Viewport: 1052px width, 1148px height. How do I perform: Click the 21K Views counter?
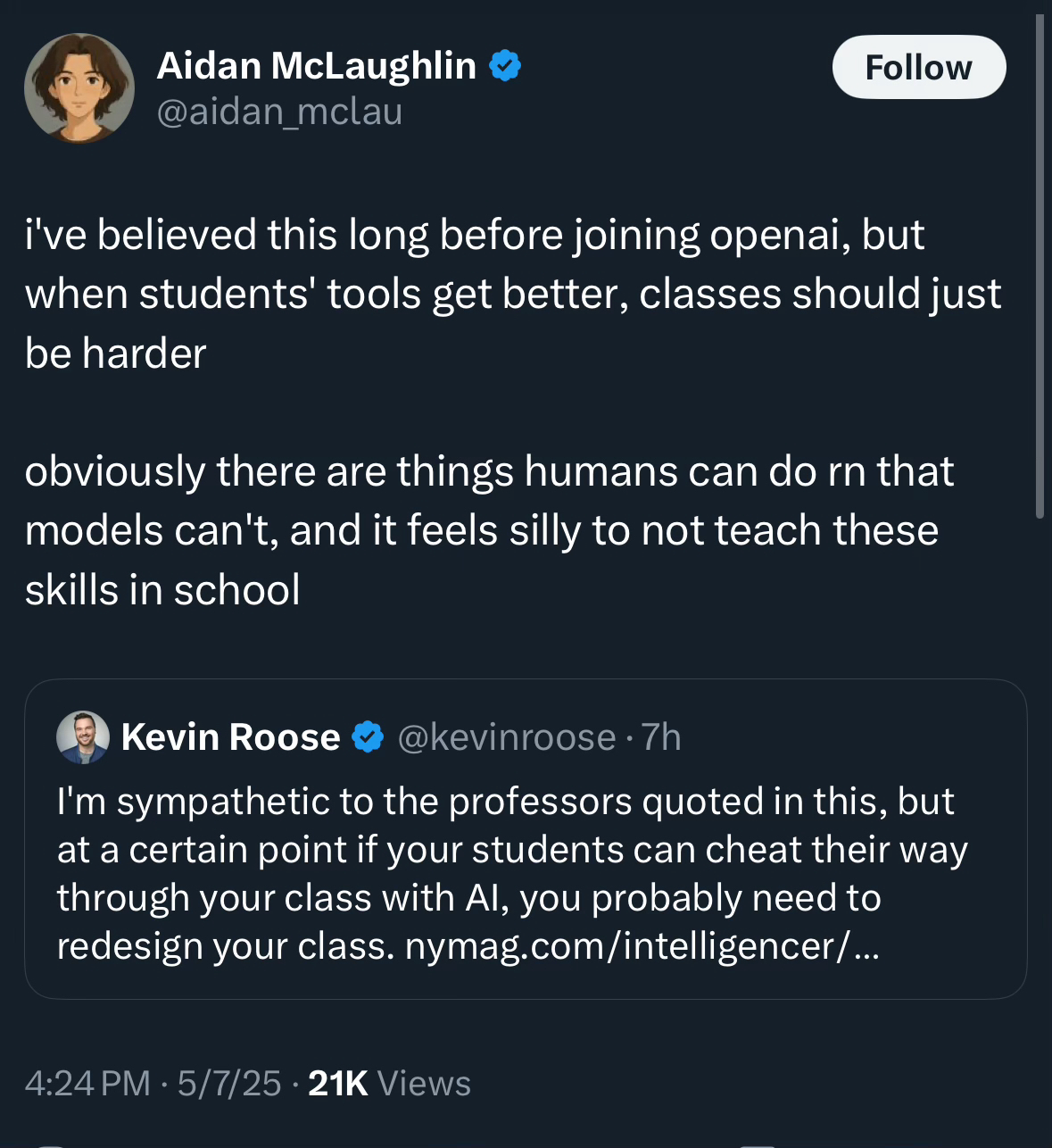[389, 1083]
